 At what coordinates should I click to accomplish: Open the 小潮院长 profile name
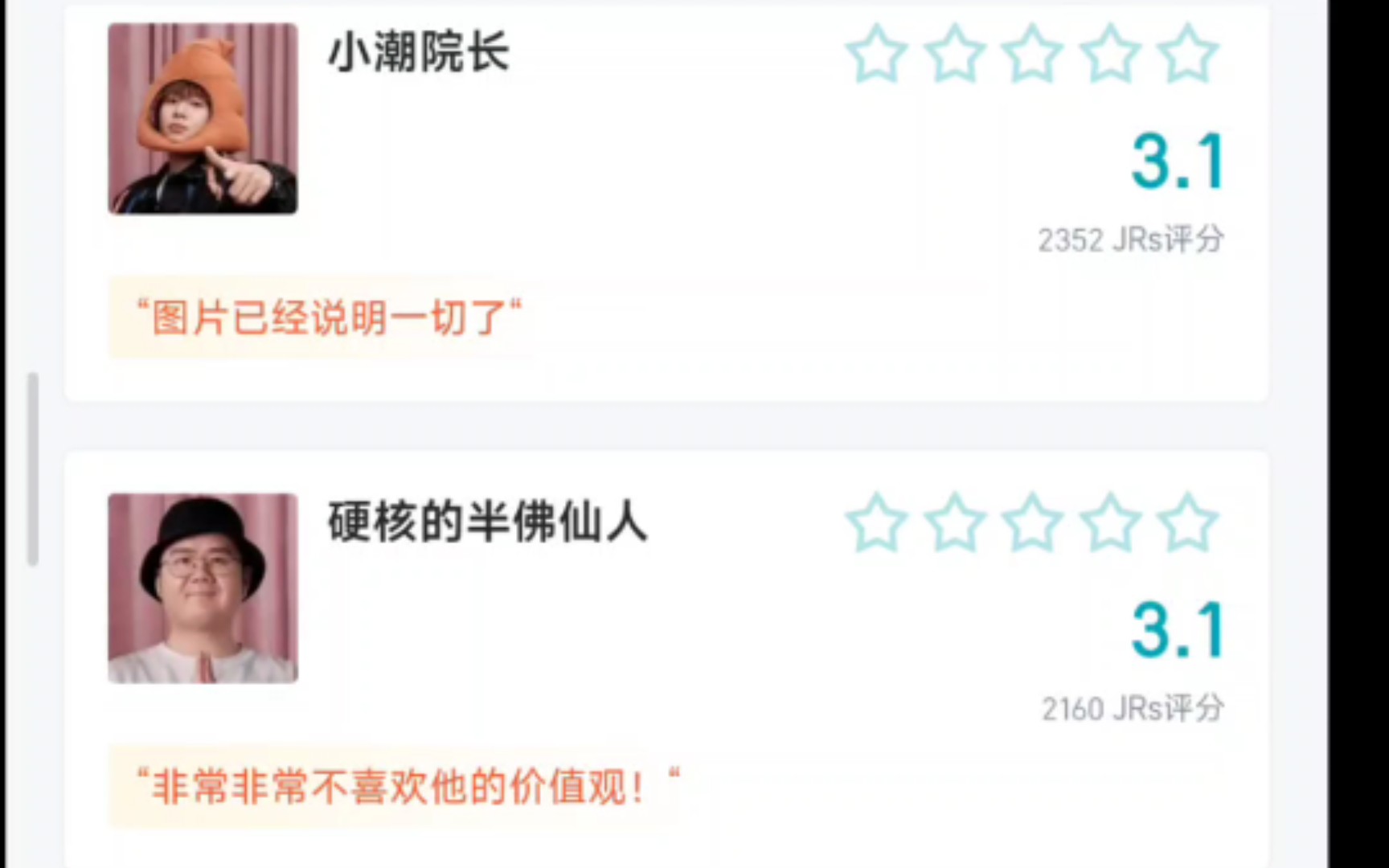[x=419, y=54]
